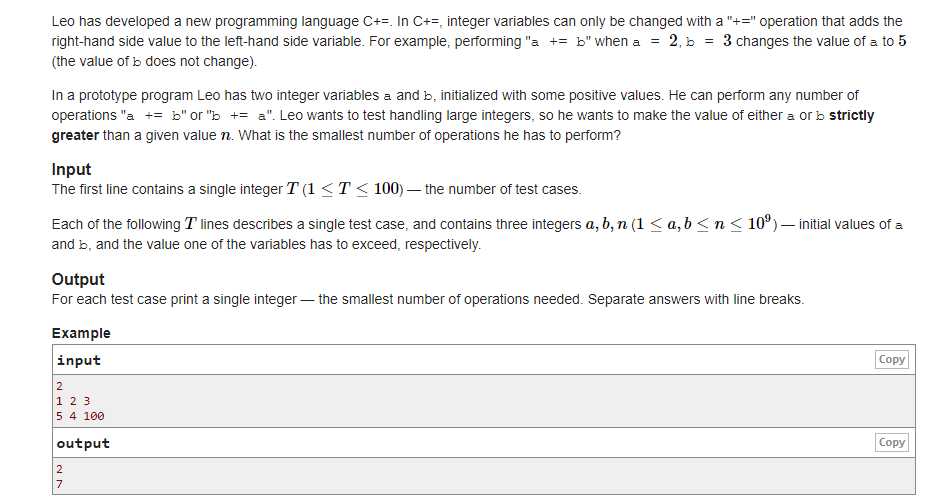Click the code snippet 'a += b' in first paragraph
This screenshot has width=926, height=503.
(x=558, y=42)
